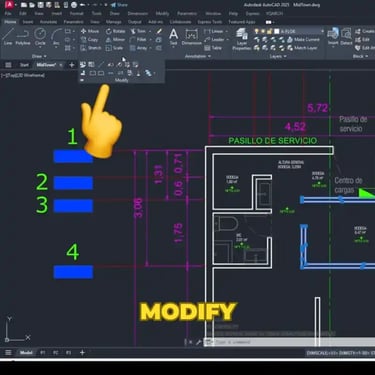Activate the Trim command

pyautogui.click(x=138, y=31)
